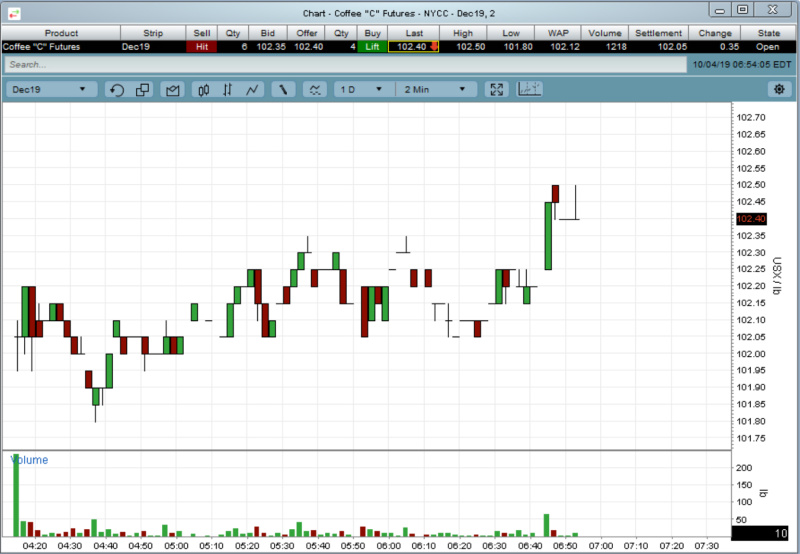The image size is (800, 554).
Task: Click the refresh chart icon
Action: [117, 90]
